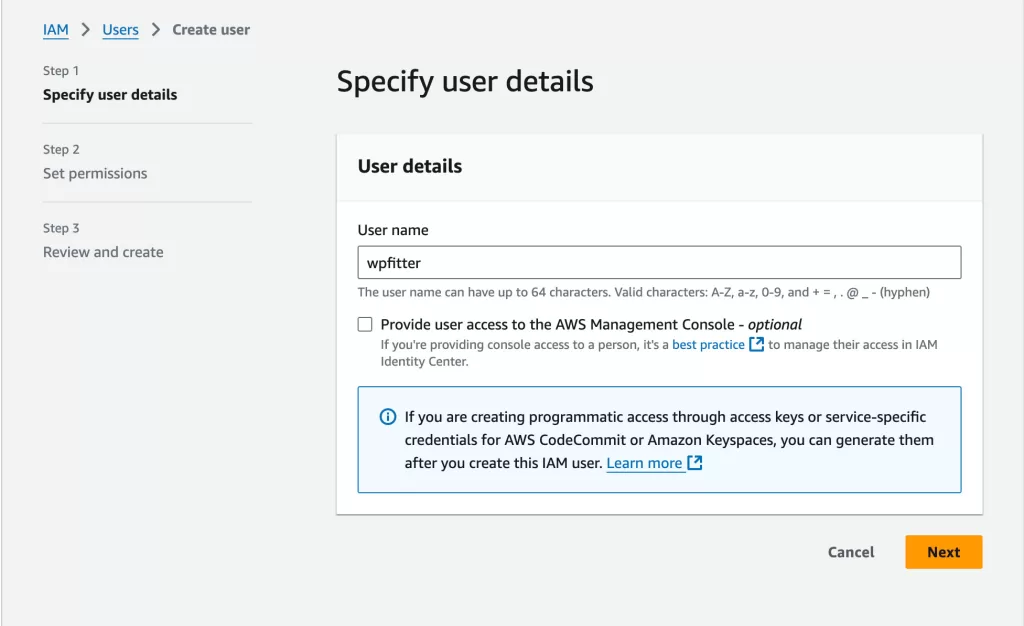Open the "Learn more" link
The height and width of the screenshot is (626, 1024).
pyautogui.click(x=644, y=463)
